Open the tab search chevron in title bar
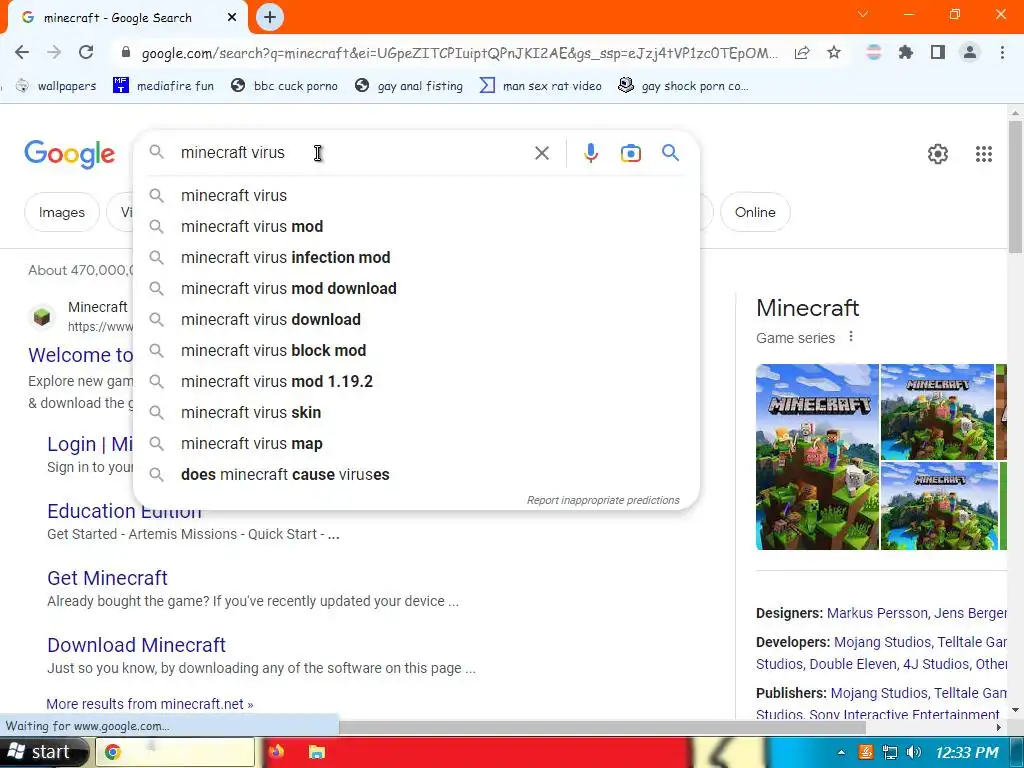This screenshot has width=1024, height=768. (x=863, y=14)
